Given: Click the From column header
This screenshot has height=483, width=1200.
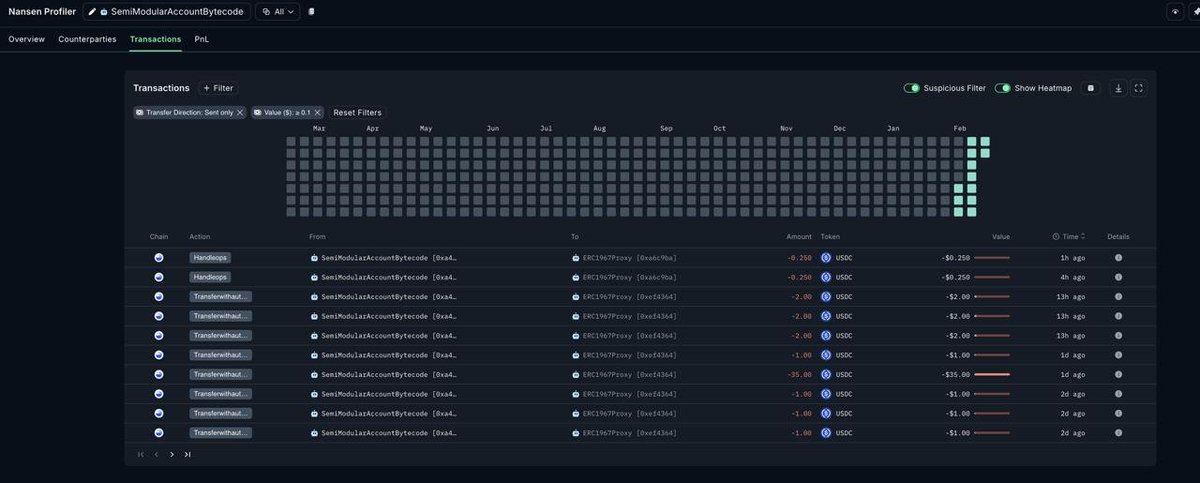Looking at the screenshot, I should click(318, 237).
